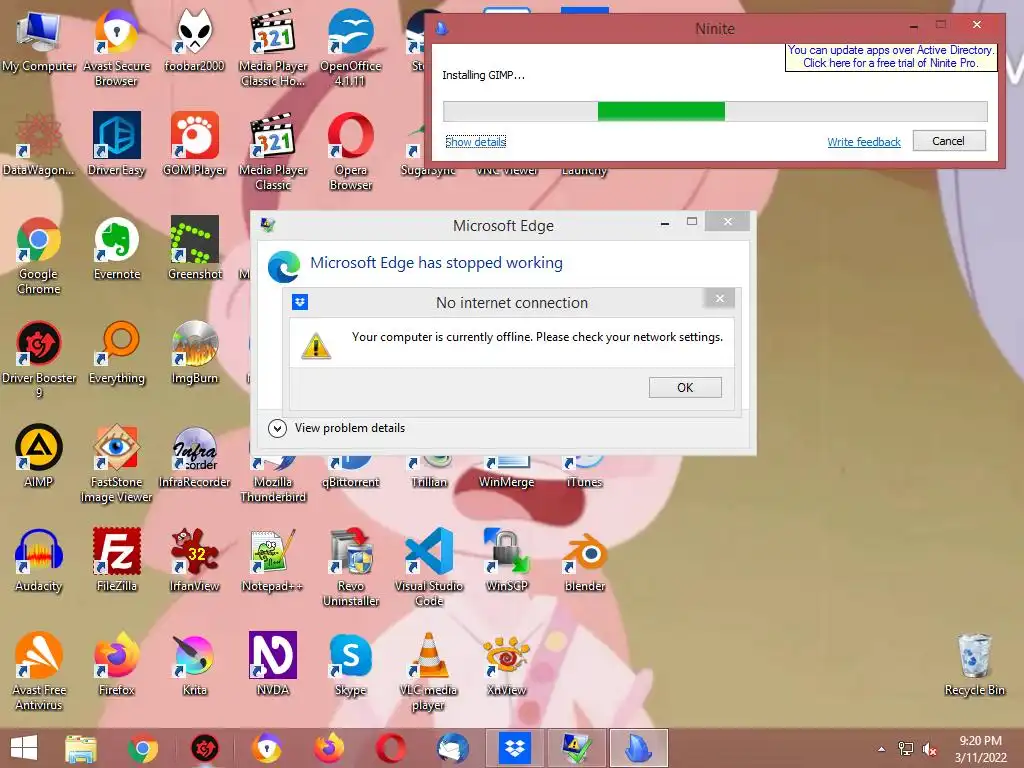Click the Mozilla Thunderbird desktop icon
Screen dimensions: 1024x768
pos(272,479)
